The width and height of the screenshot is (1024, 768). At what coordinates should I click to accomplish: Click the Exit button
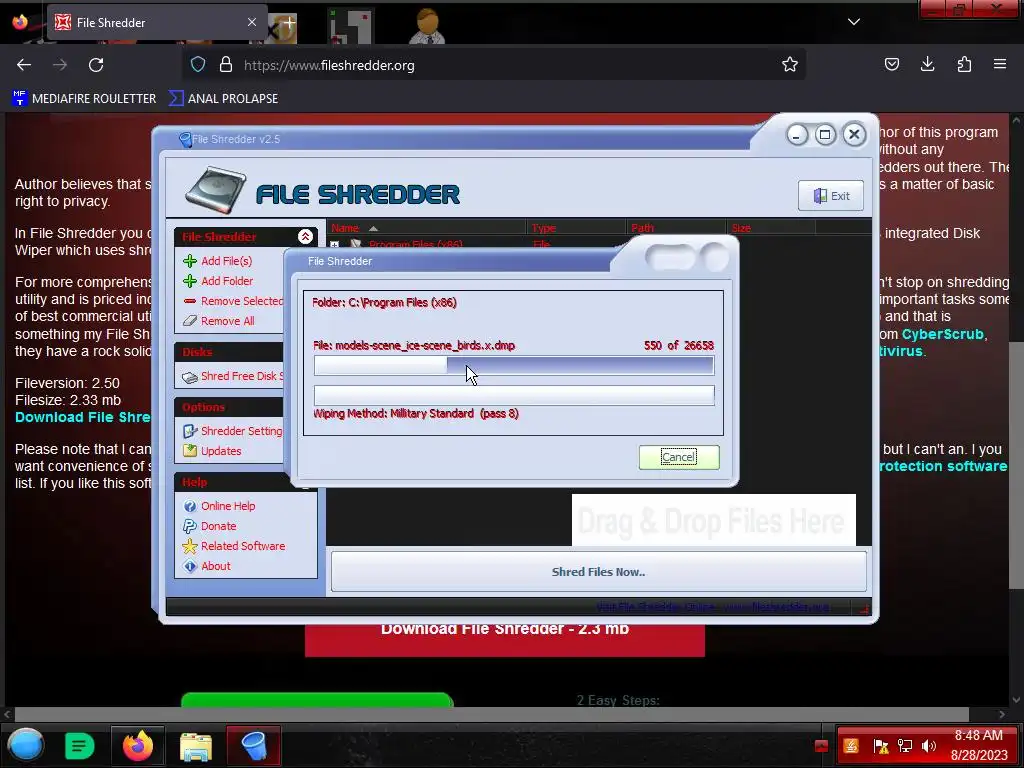[831, 195]
